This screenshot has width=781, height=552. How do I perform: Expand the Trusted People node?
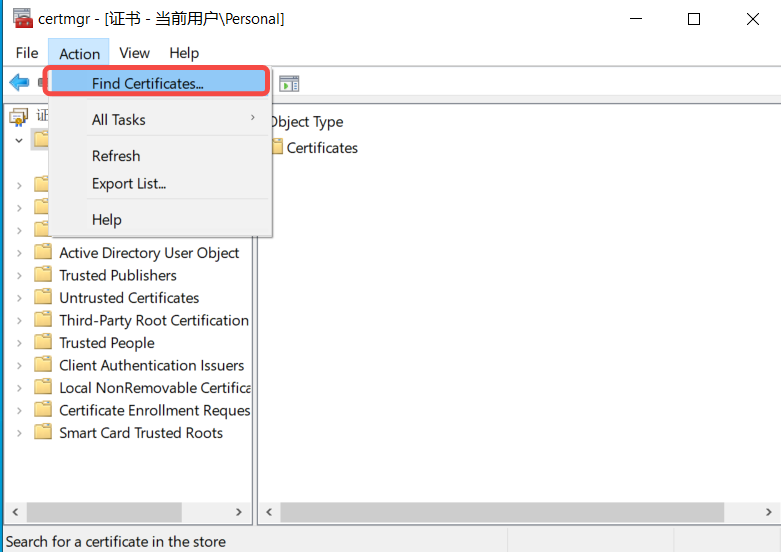19,343
